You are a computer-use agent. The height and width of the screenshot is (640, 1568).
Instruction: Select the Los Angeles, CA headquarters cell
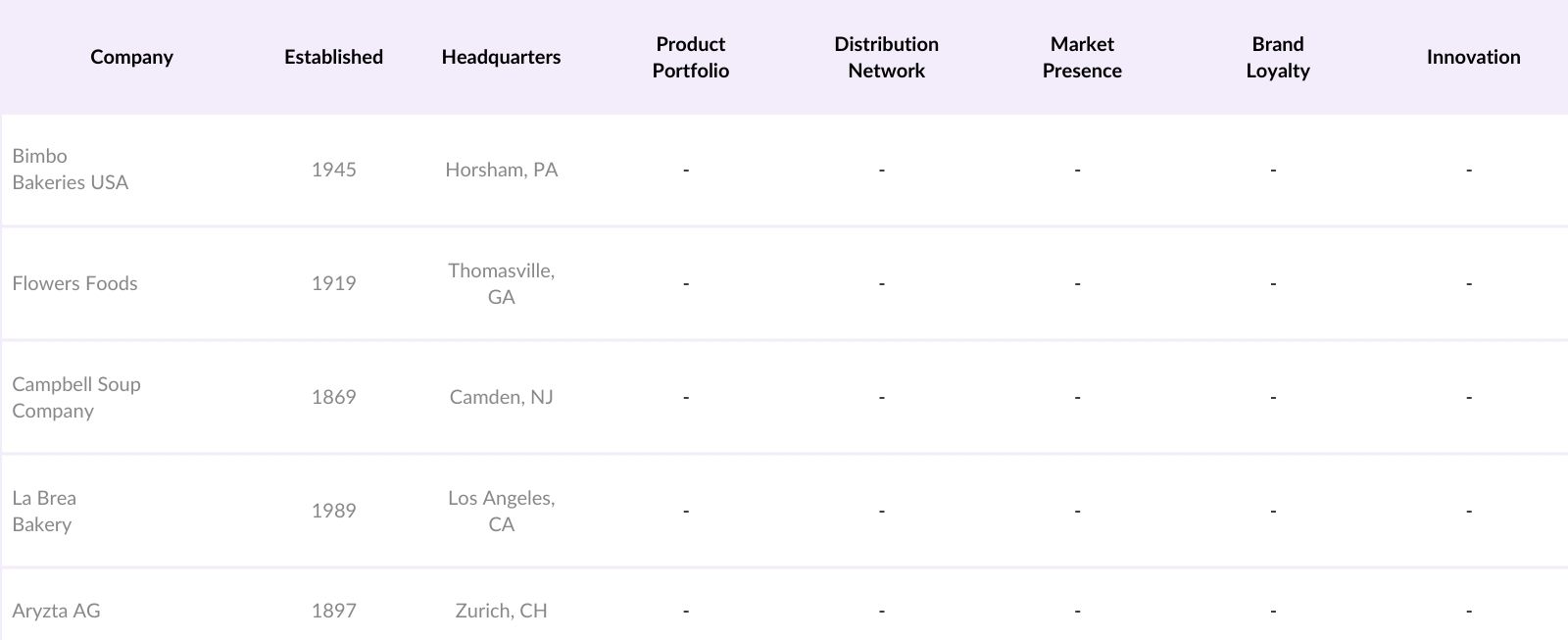pos(501,511)
